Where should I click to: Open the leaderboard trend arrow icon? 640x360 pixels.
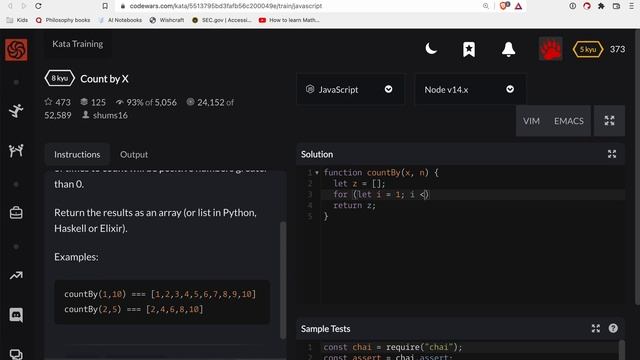coord(16,276)
